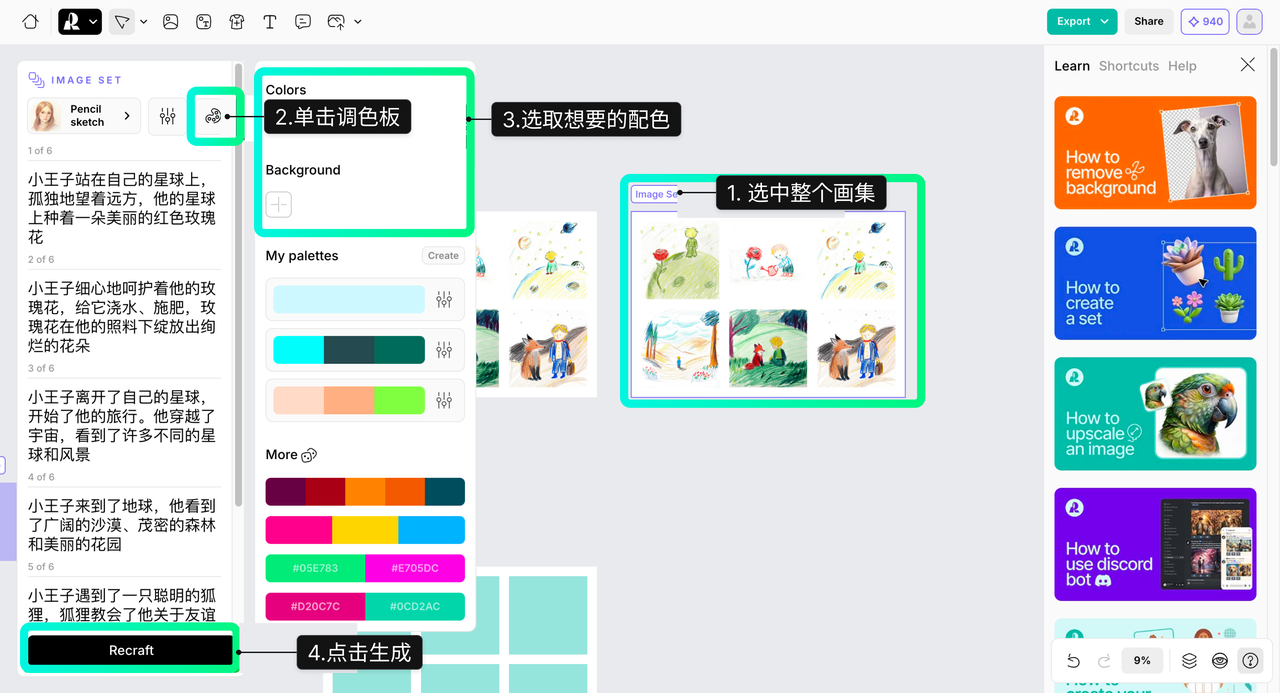Image resolution: width=1280 pixels, height=693 pixels.
Task: Select the fox in forest thumbnail
Action: coord(768,348)
